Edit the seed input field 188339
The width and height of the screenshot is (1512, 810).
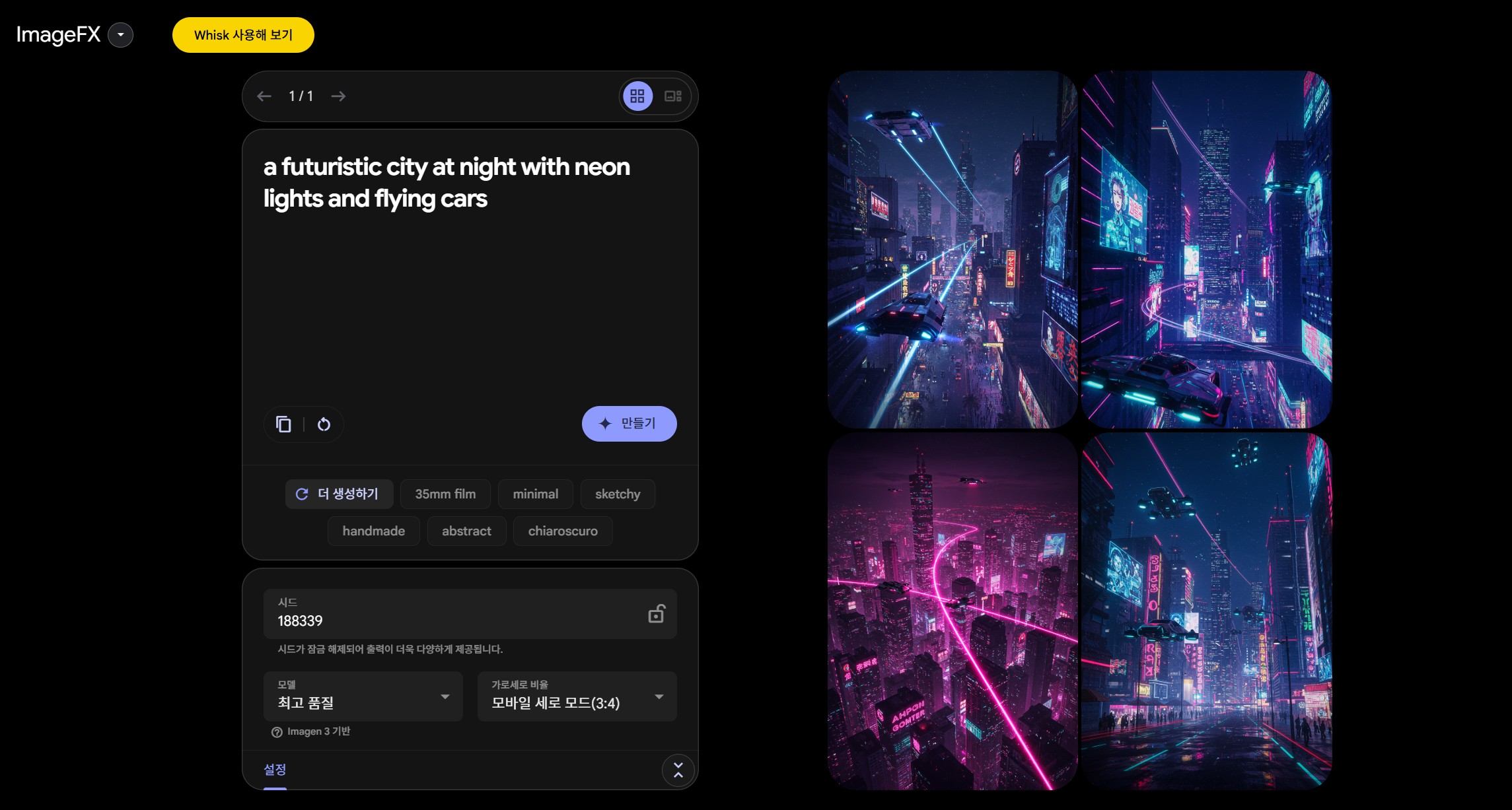pyautogui.click(x=396, y=621)
